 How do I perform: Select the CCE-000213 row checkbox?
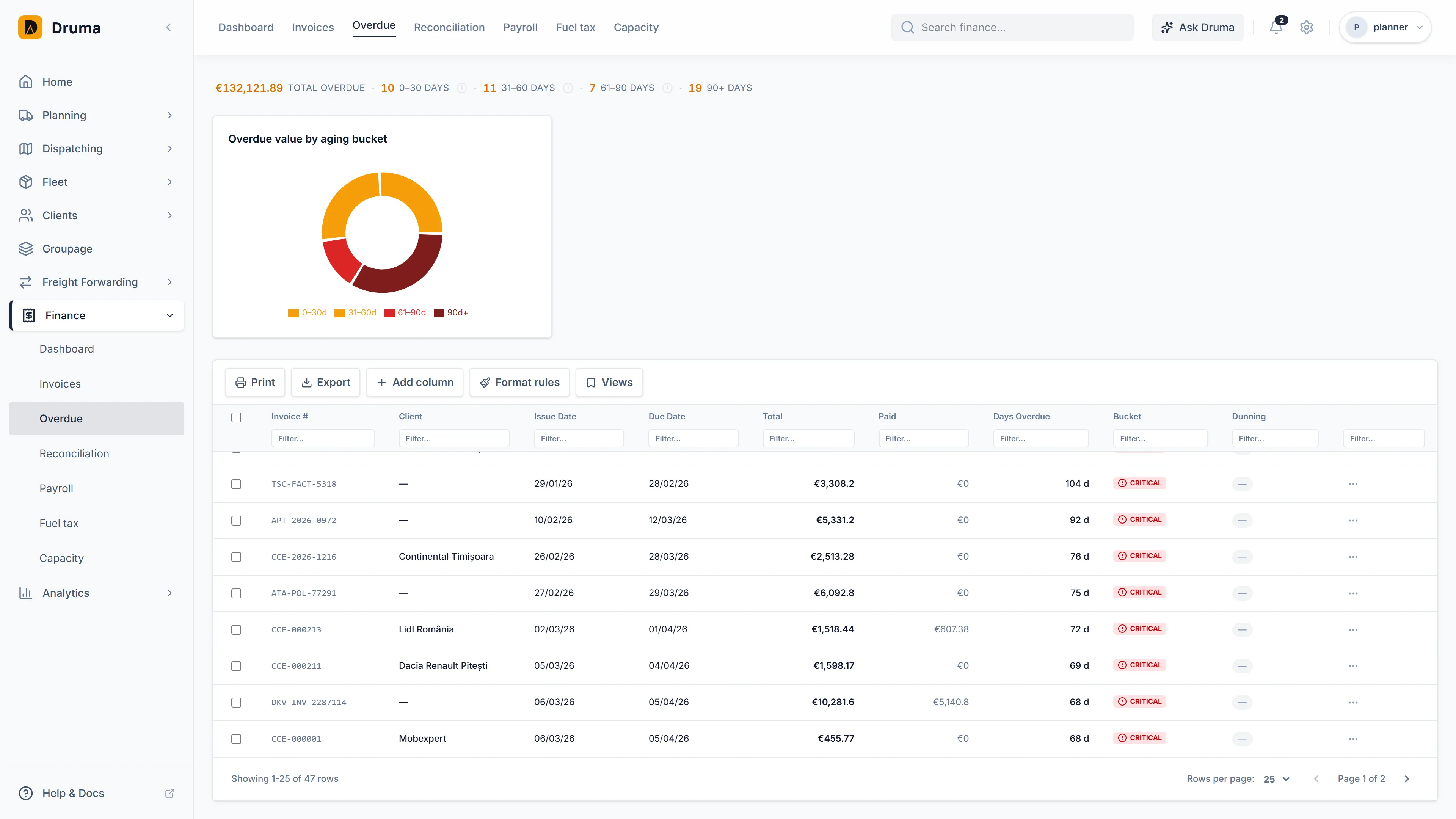coord(236,630)
